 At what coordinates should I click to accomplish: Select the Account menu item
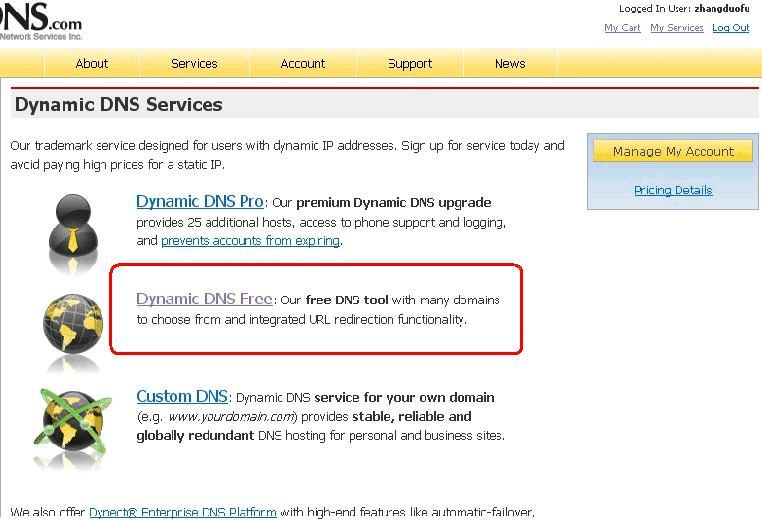pos(302,63)
